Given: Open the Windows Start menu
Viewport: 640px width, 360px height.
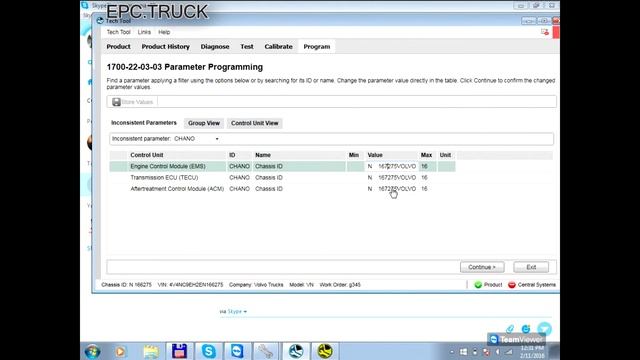Looking at the screenshot, I should click(x=93, y=351).
